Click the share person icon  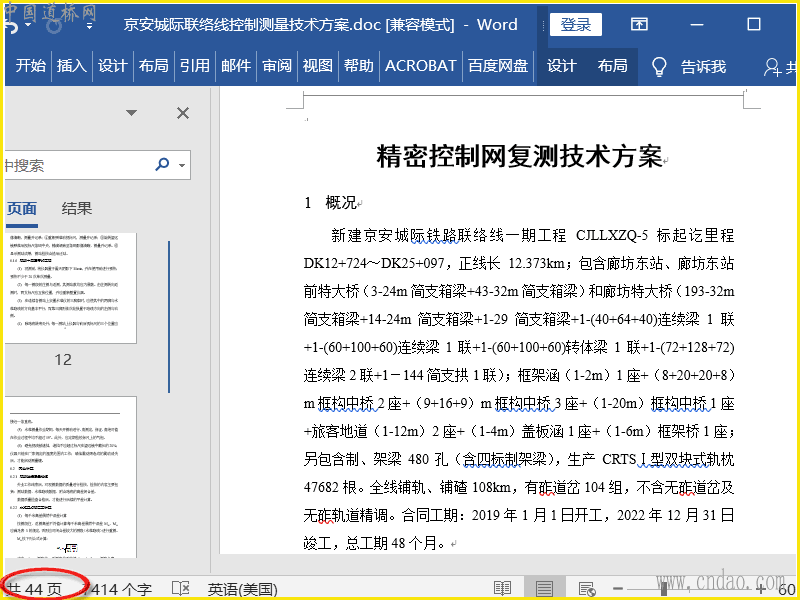tap(772, 66)
